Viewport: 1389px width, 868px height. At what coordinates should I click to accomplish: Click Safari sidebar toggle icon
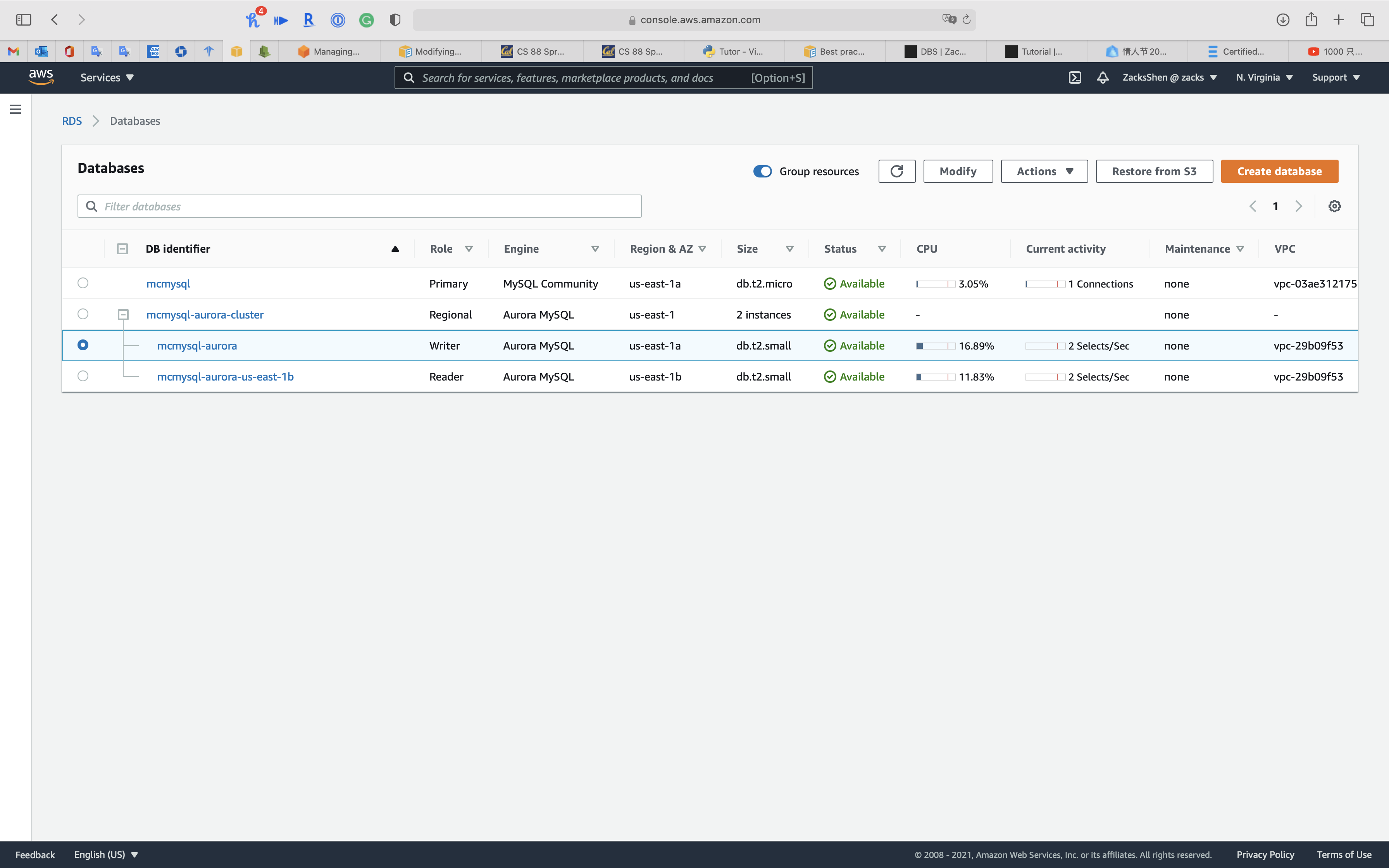click(x=24, y=19)
